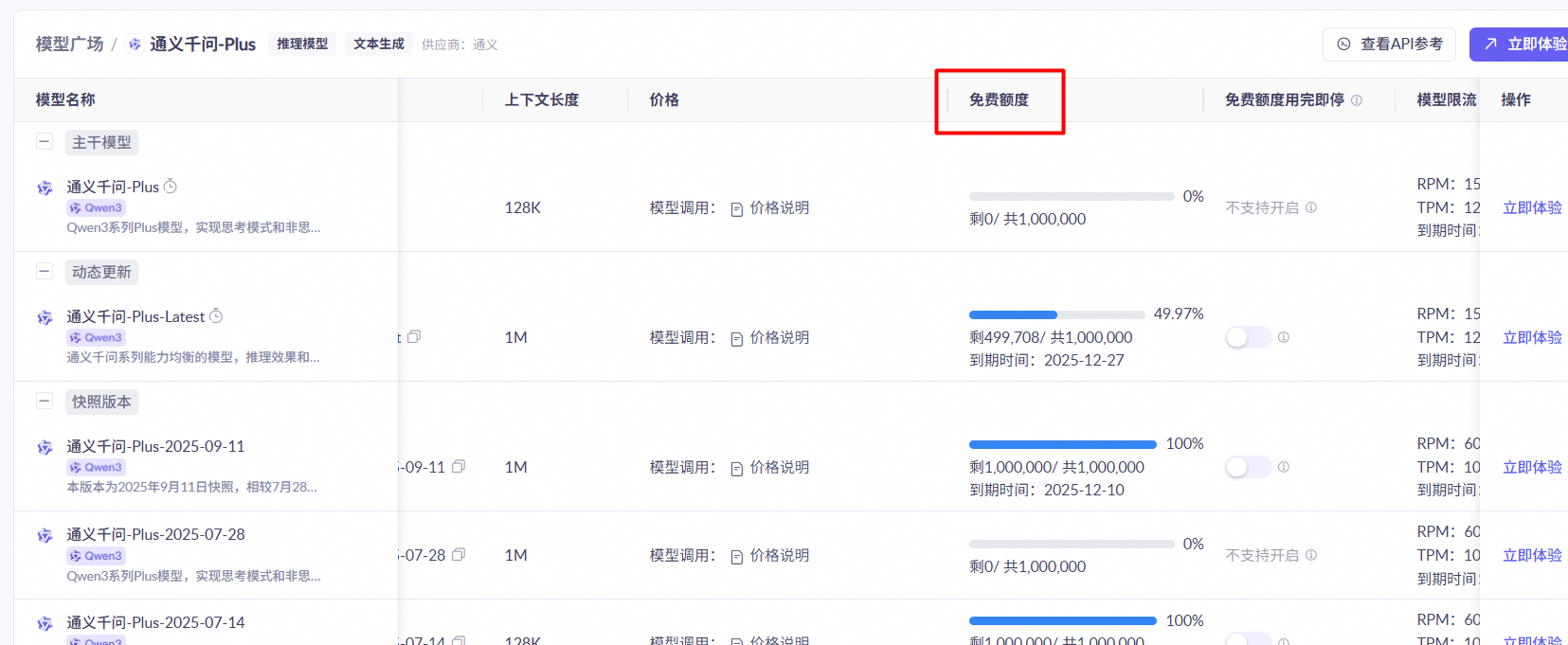Click the 推理模型 tag

point(302,44)
